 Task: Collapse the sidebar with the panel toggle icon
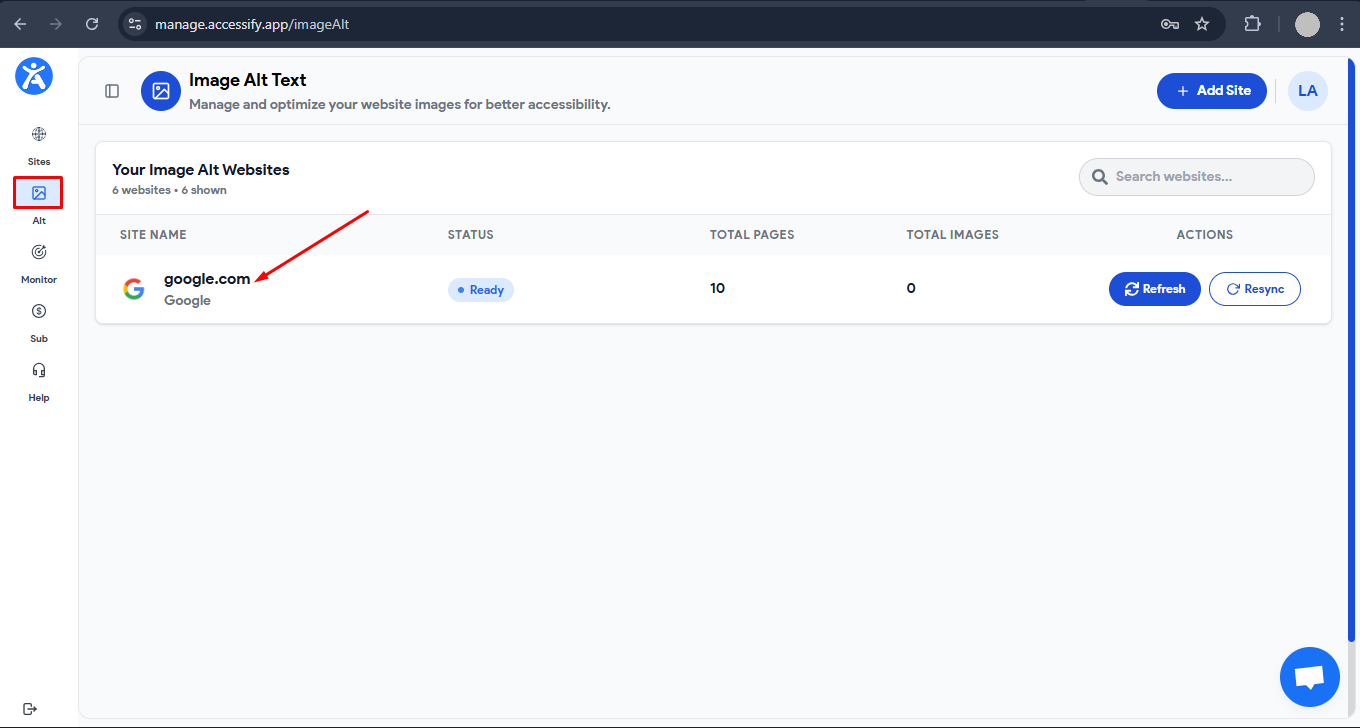pos(112,90)
